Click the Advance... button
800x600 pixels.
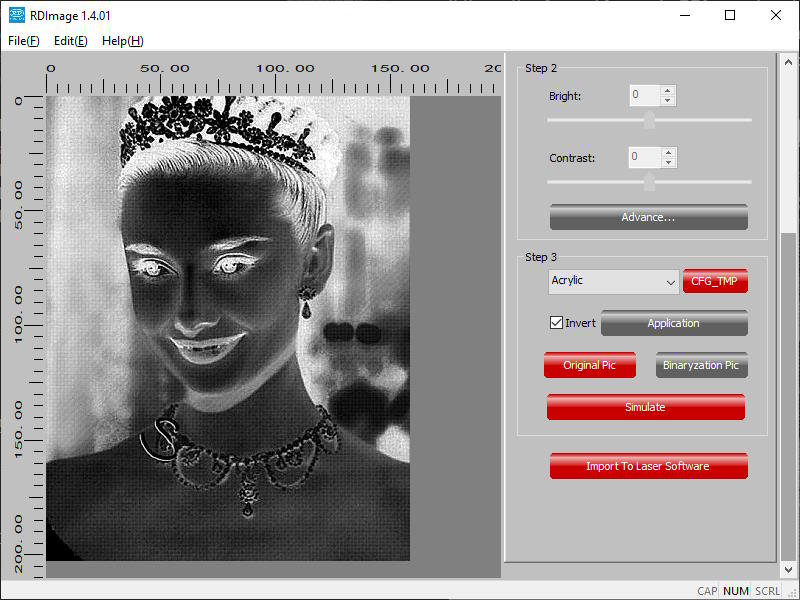click(x=648, y=217)
